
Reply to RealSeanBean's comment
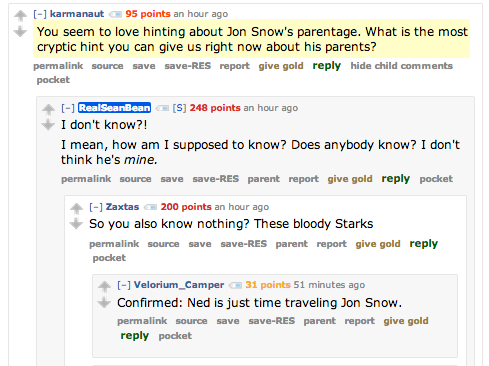396,179
